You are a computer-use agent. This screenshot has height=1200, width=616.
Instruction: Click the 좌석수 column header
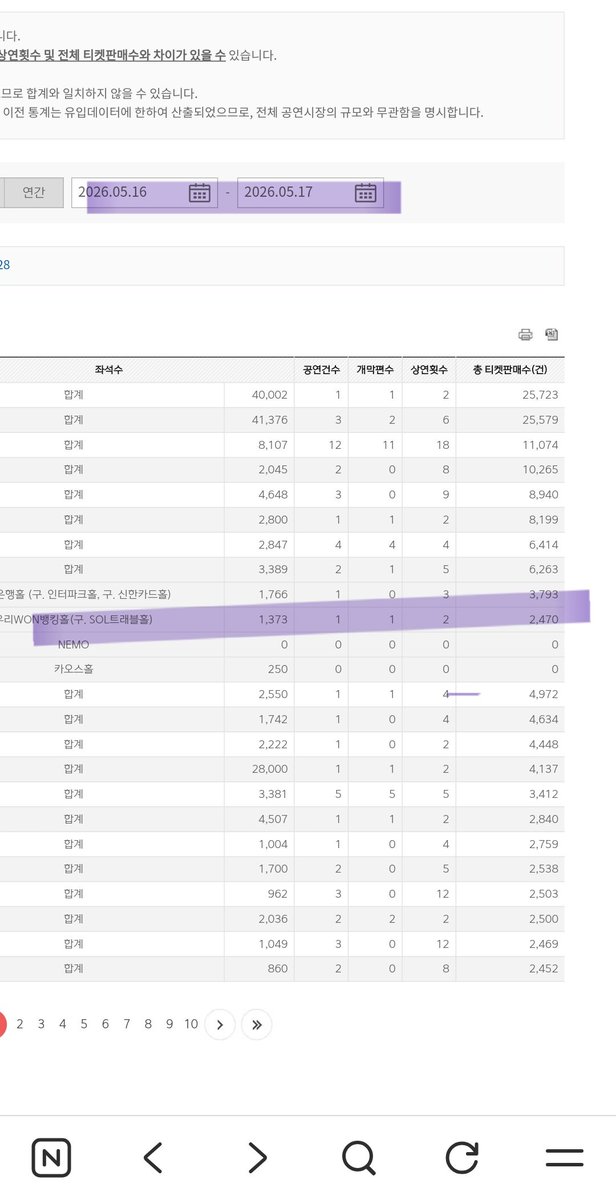[x=110, y=370]
